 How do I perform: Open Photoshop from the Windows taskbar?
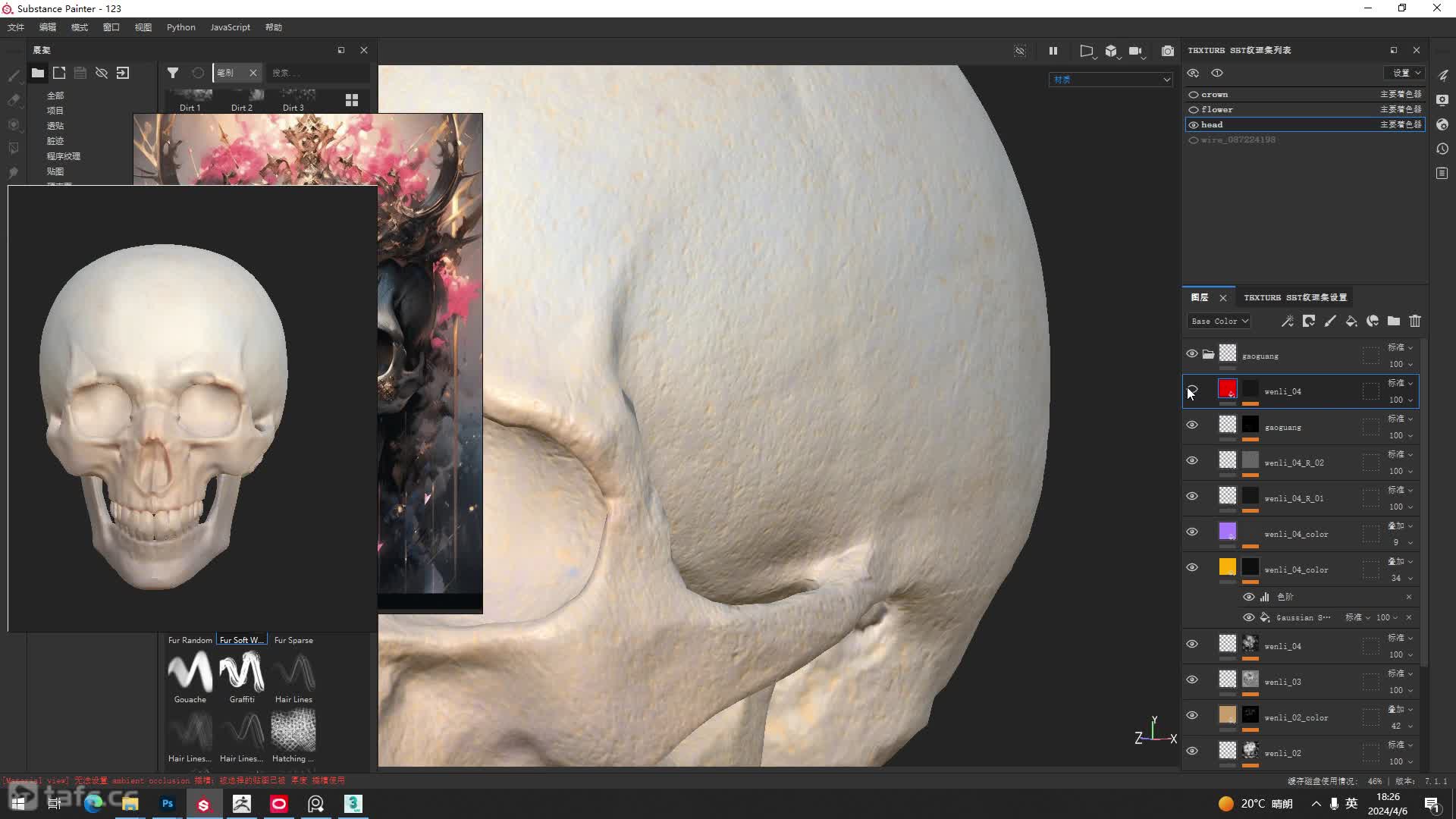point(168,804)
